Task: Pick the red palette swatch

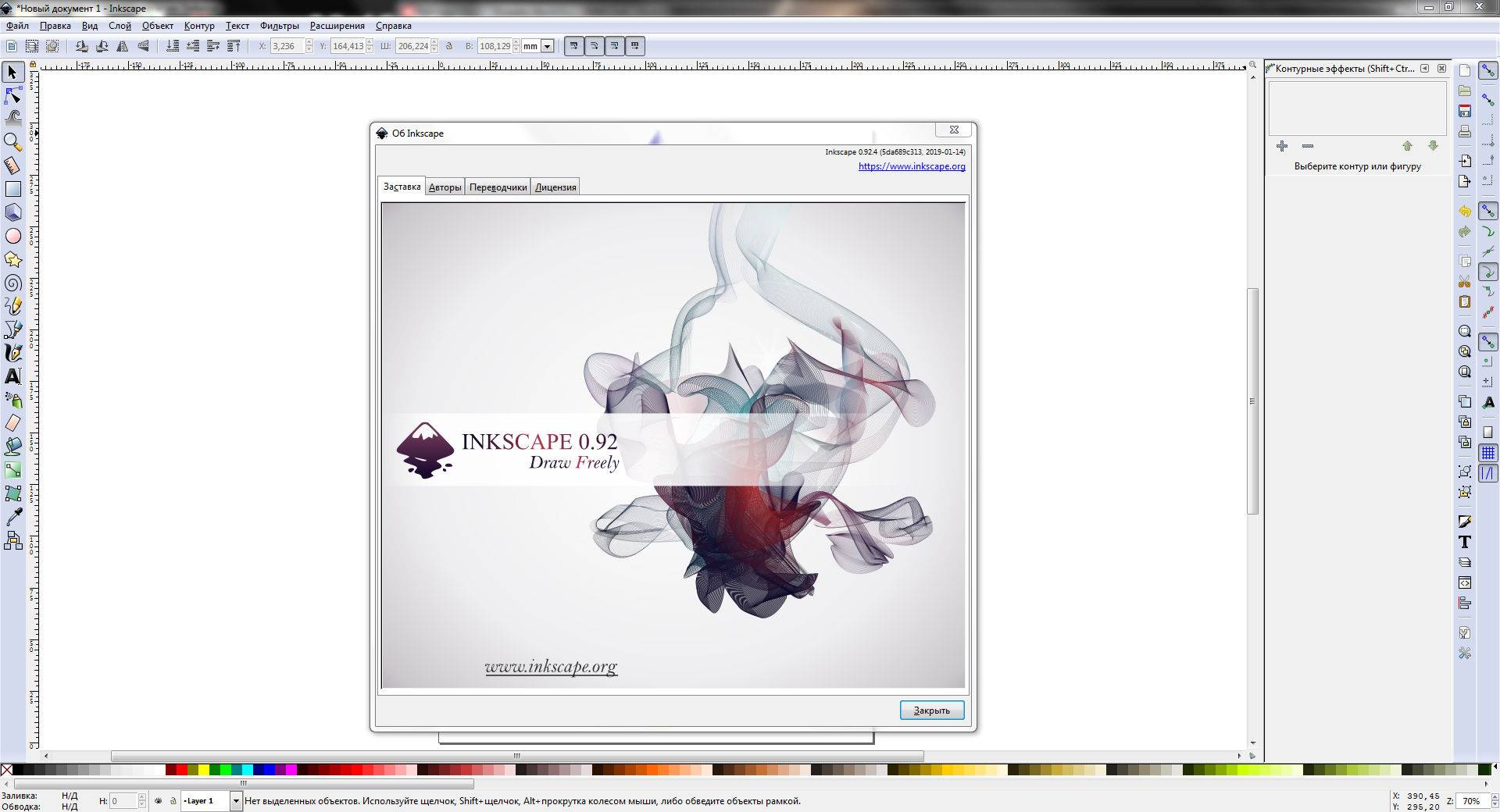Action: (182, 770)
